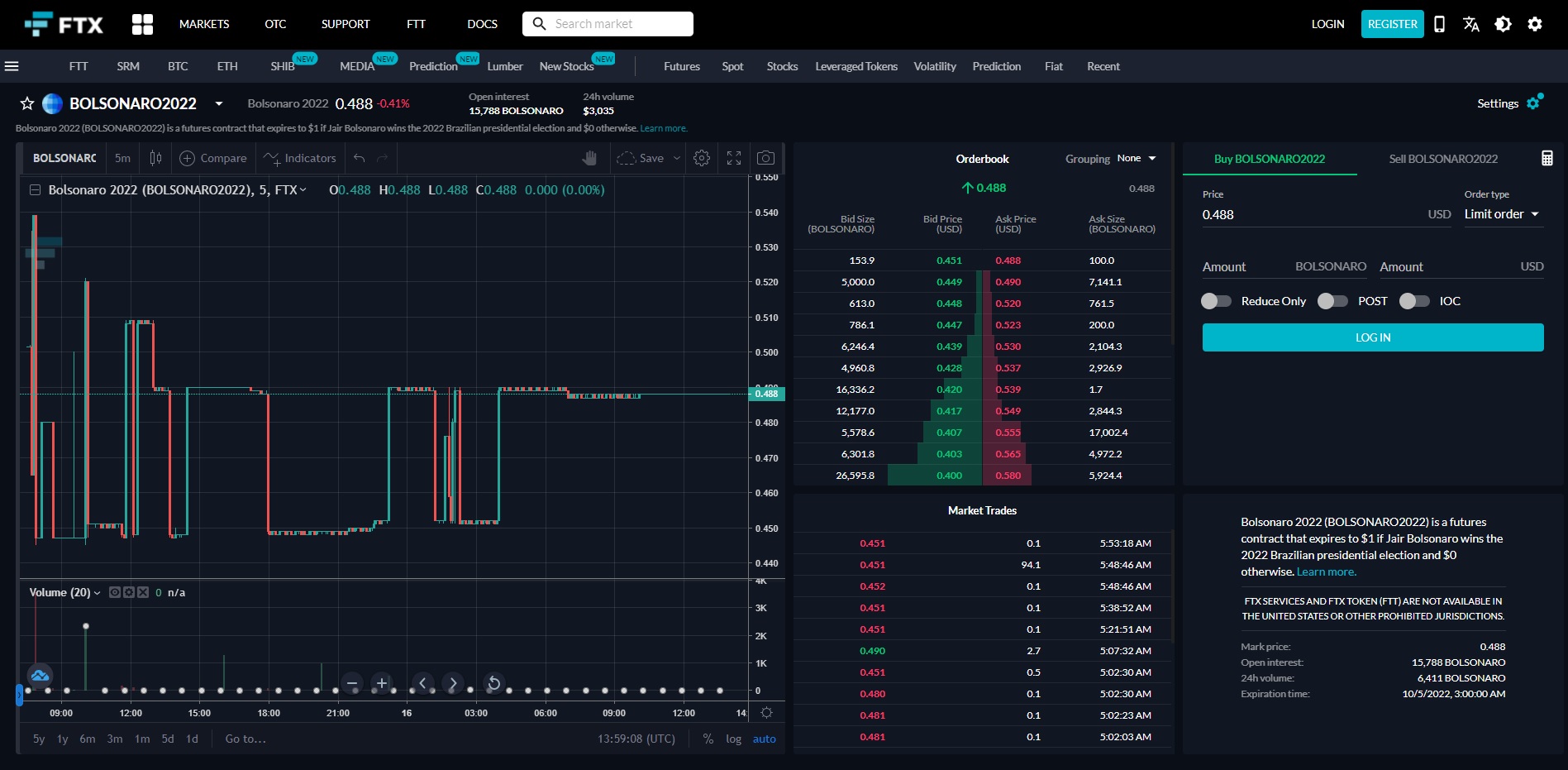This screenshot has width=1568, height=770.
Task: Enter chart fullscreen mode
Action: click(734, 158)
